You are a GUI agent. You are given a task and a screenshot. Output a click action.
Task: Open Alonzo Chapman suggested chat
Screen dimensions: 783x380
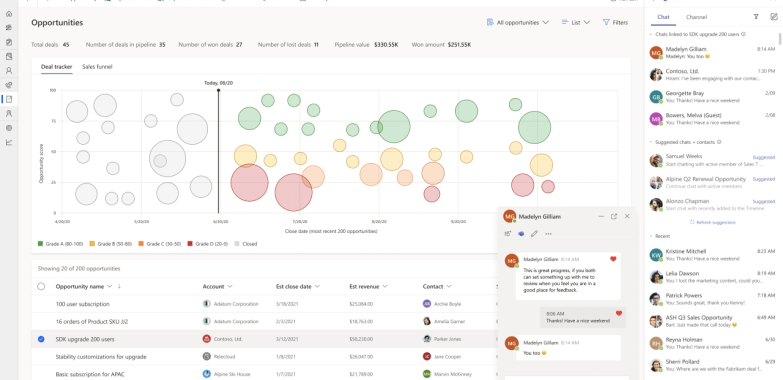coord(713,204)
